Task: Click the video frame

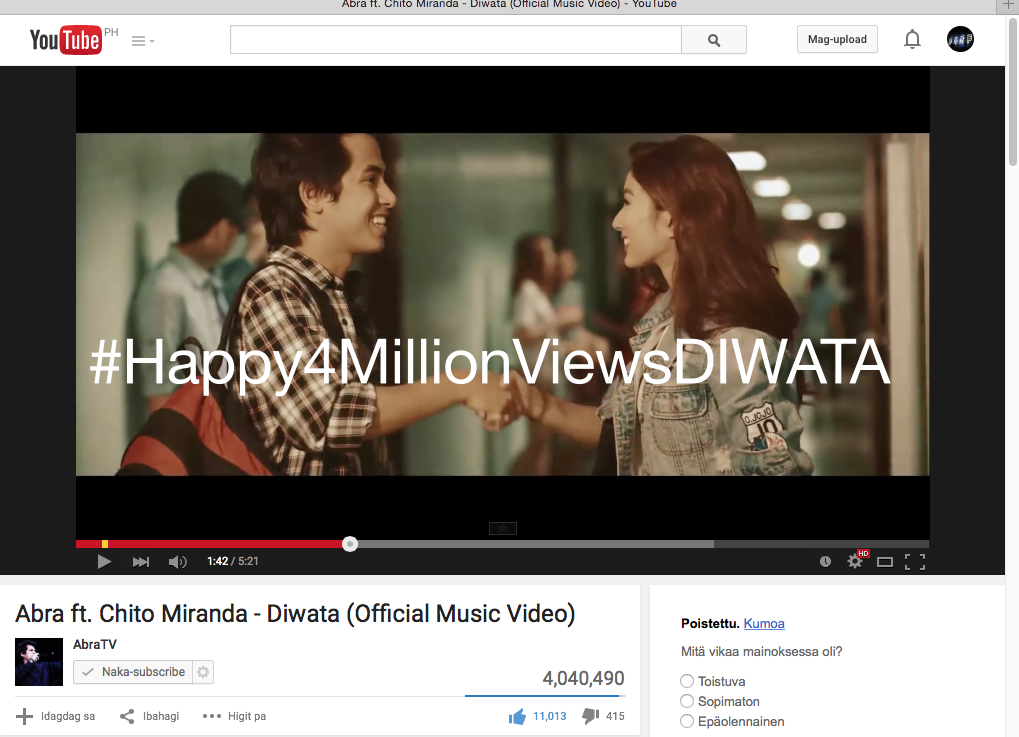Action: [x=502, y=304]
